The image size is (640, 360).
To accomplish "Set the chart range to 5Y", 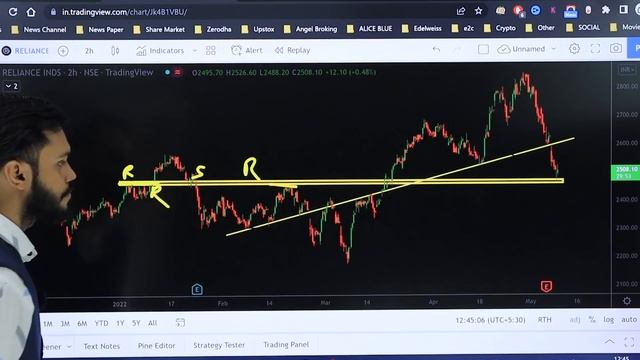I will coord(136,323).
